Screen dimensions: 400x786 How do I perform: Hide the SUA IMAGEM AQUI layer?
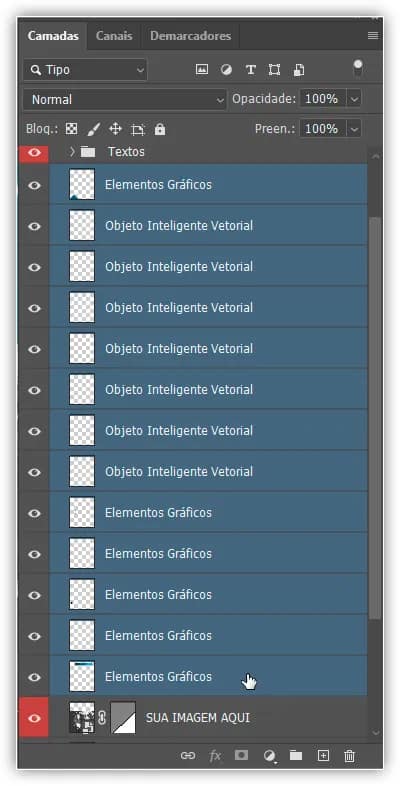point(34,718)
